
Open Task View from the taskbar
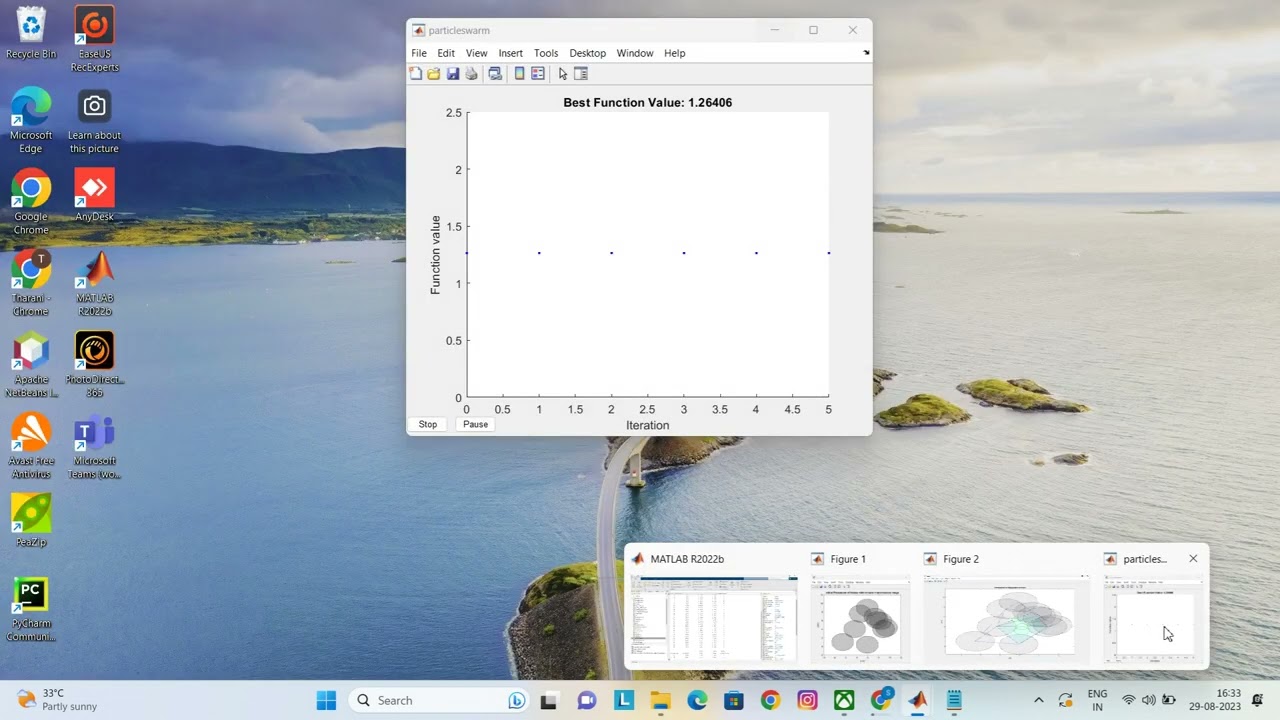(x=548, y=700)
